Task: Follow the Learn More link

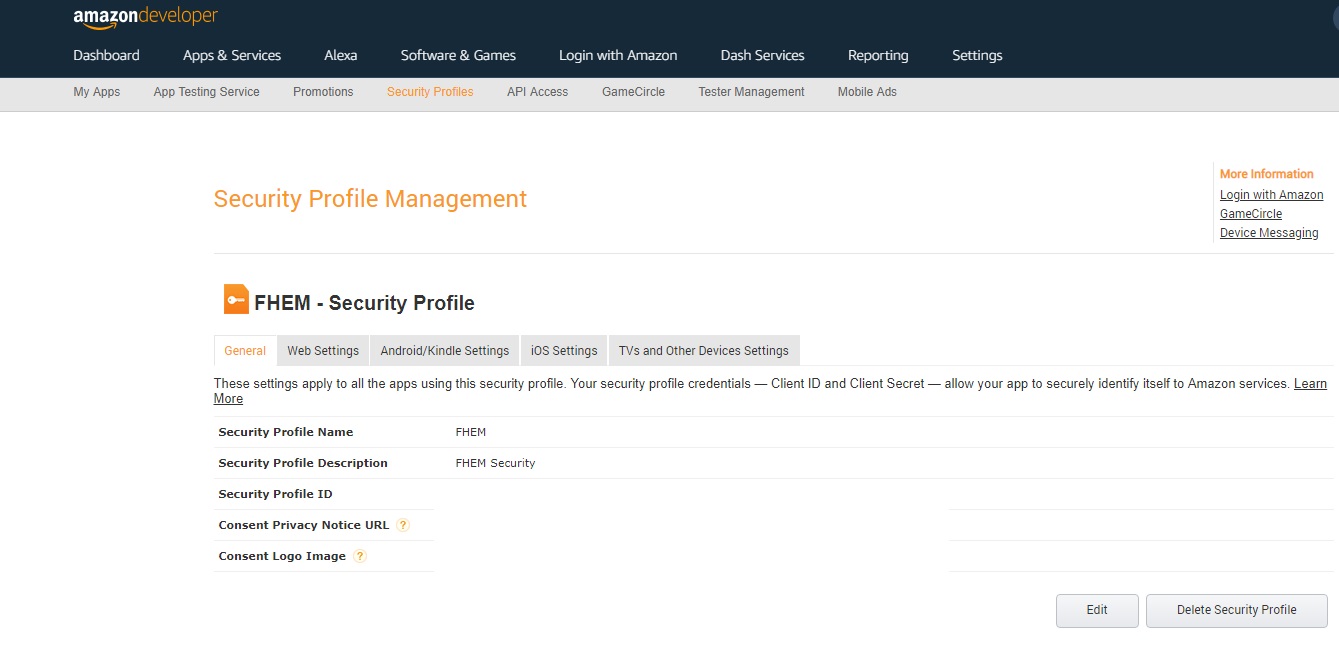Action: coord(1310,384)
